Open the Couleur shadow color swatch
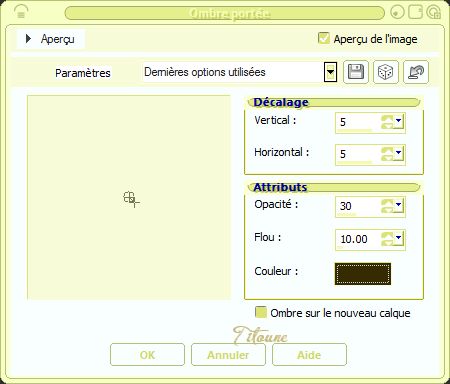 coord(363,274)
